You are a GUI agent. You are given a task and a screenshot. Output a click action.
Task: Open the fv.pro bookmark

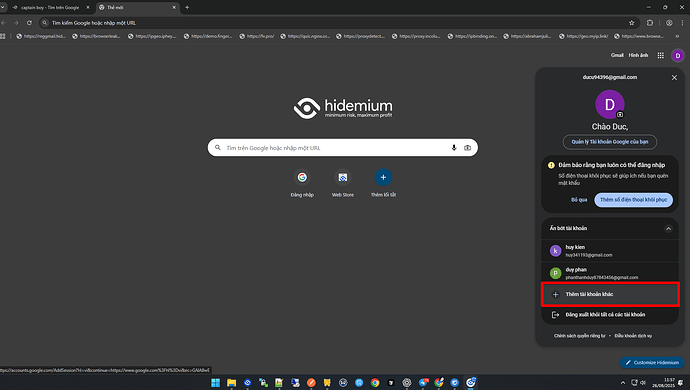tap(257, 36)
